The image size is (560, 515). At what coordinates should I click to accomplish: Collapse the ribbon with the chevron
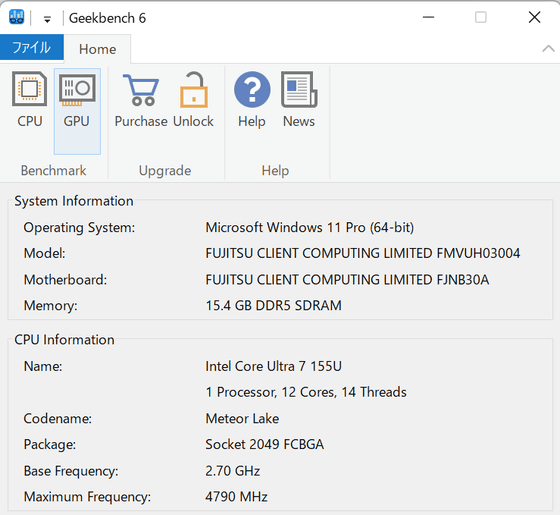pos(548,49)
